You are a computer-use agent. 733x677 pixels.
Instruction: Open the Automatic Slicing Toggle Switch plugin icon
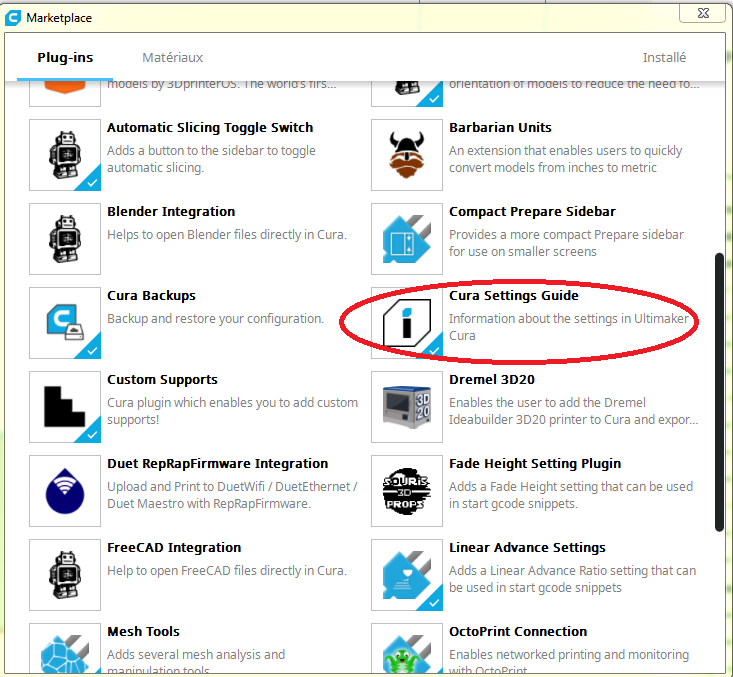[65, 155]
